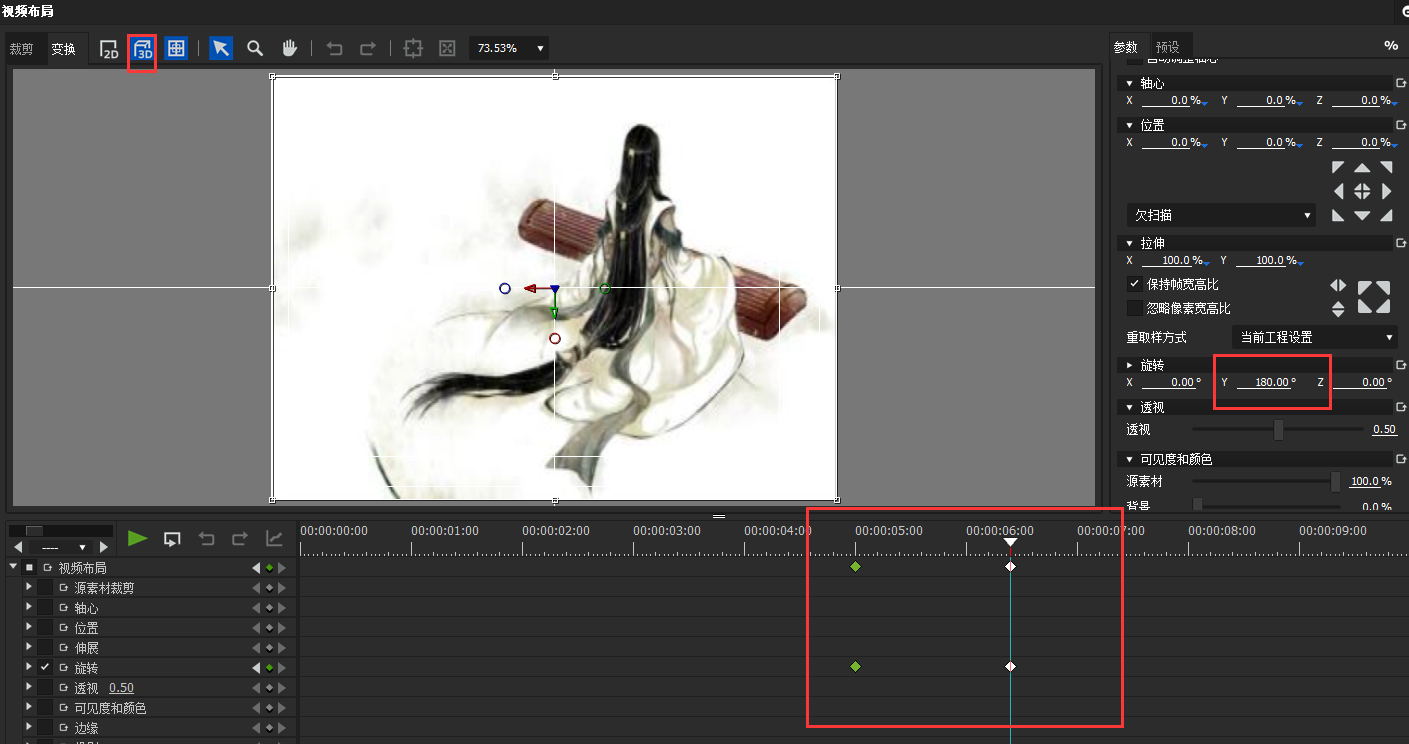Click the bottom-left corner position arrow
Image resolution: width=1409 pixels, height=744 pixels.
click(x=1338, y=215)
